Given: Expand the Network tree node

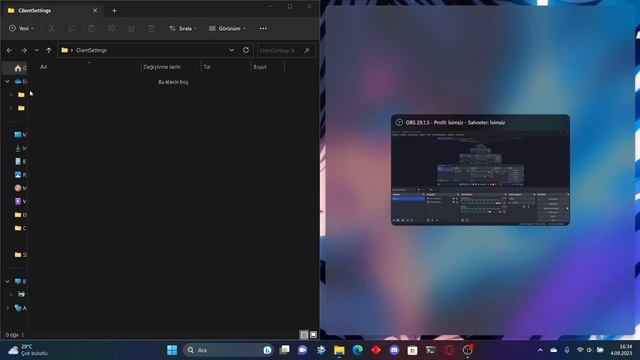Looking at the screenshot, I should pos(7,308).
